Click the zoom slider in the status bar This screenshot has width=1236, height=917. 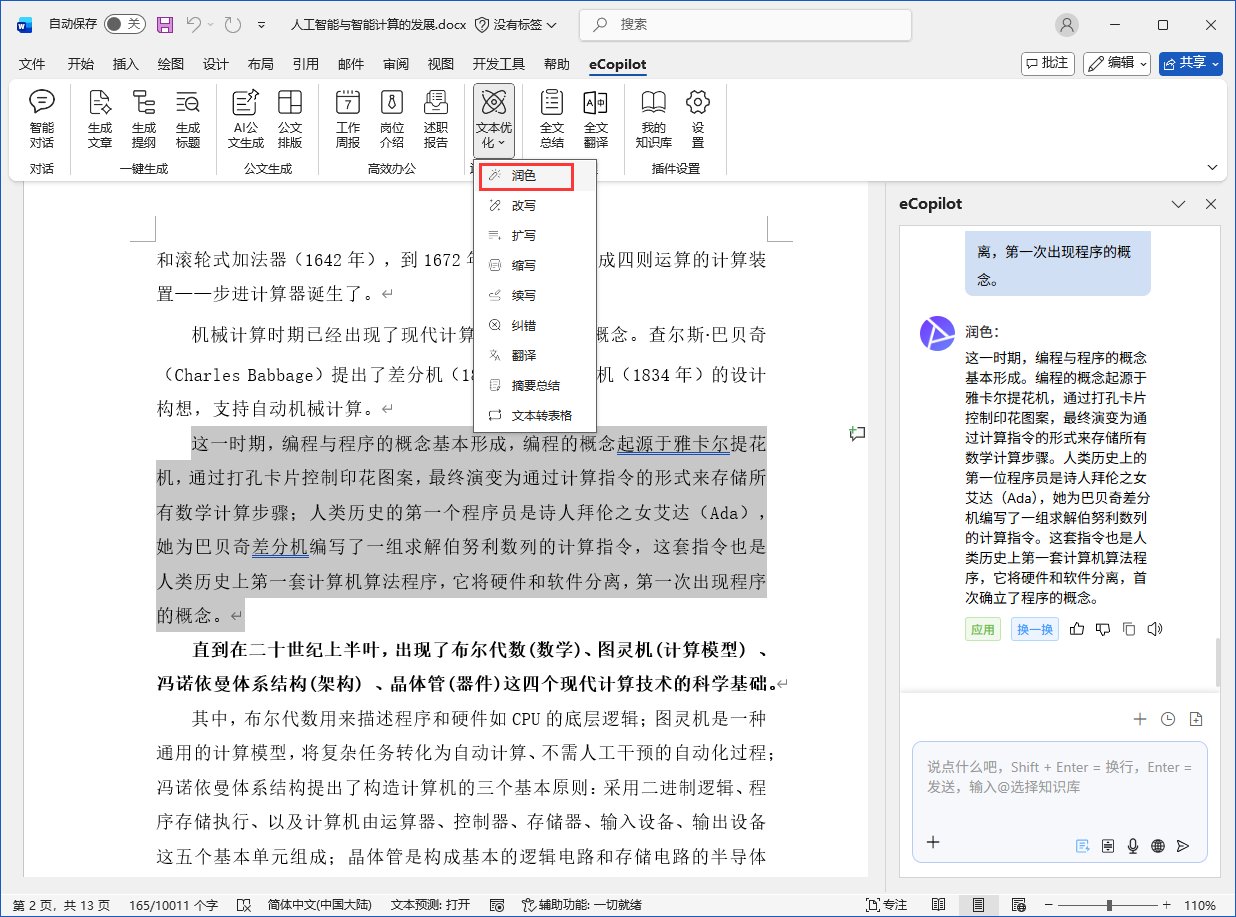tap(1108, 905)
